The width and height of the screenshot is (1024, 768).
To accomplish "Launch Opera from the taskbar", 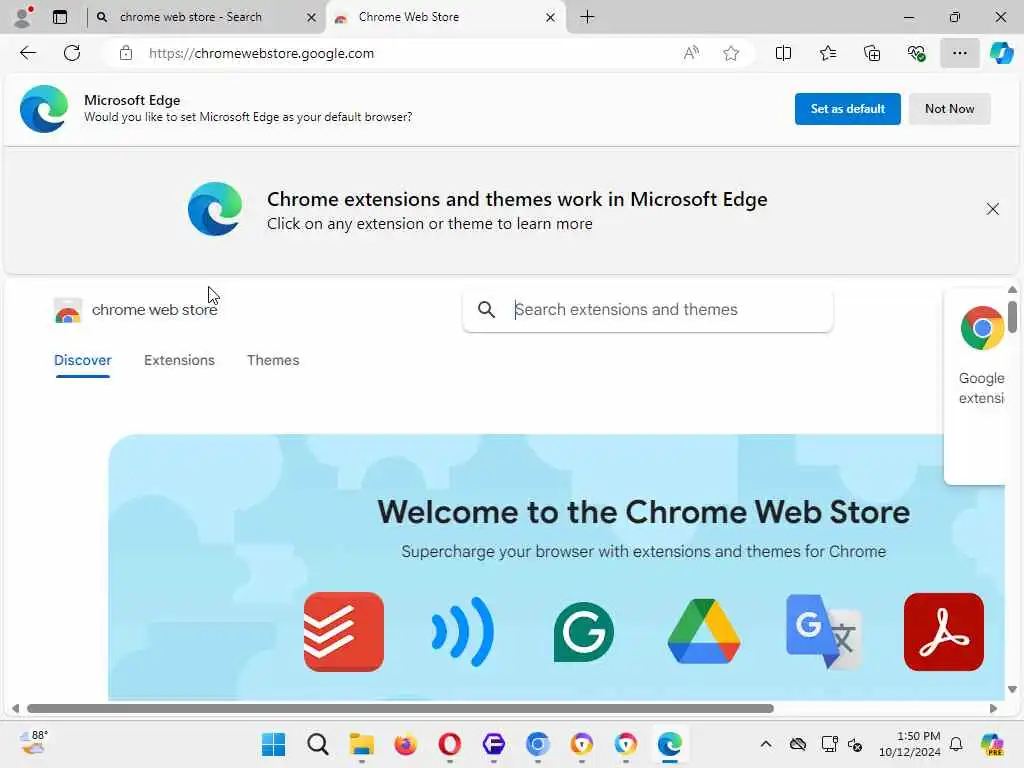I will [449, 744].
